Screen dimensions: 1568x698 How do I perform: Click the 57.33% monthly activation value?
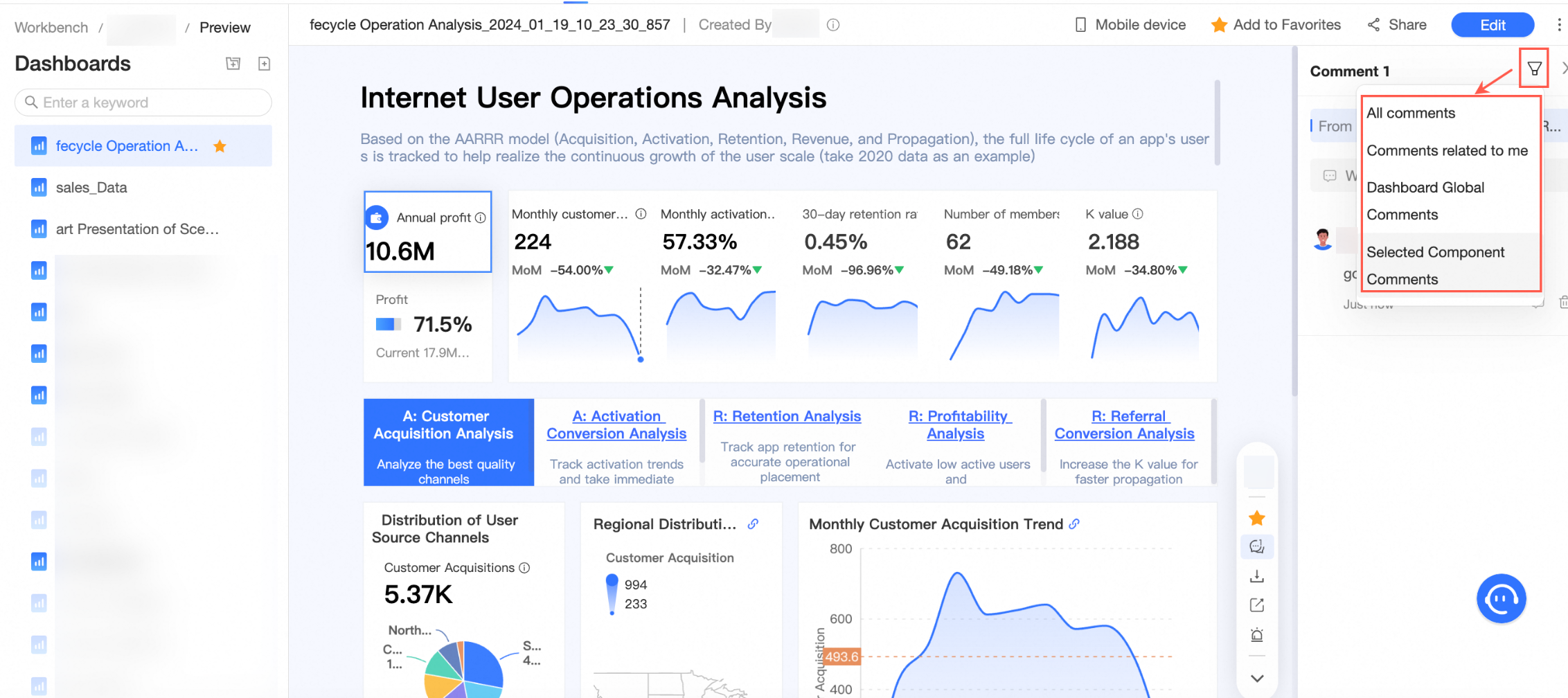click(700, 242)
